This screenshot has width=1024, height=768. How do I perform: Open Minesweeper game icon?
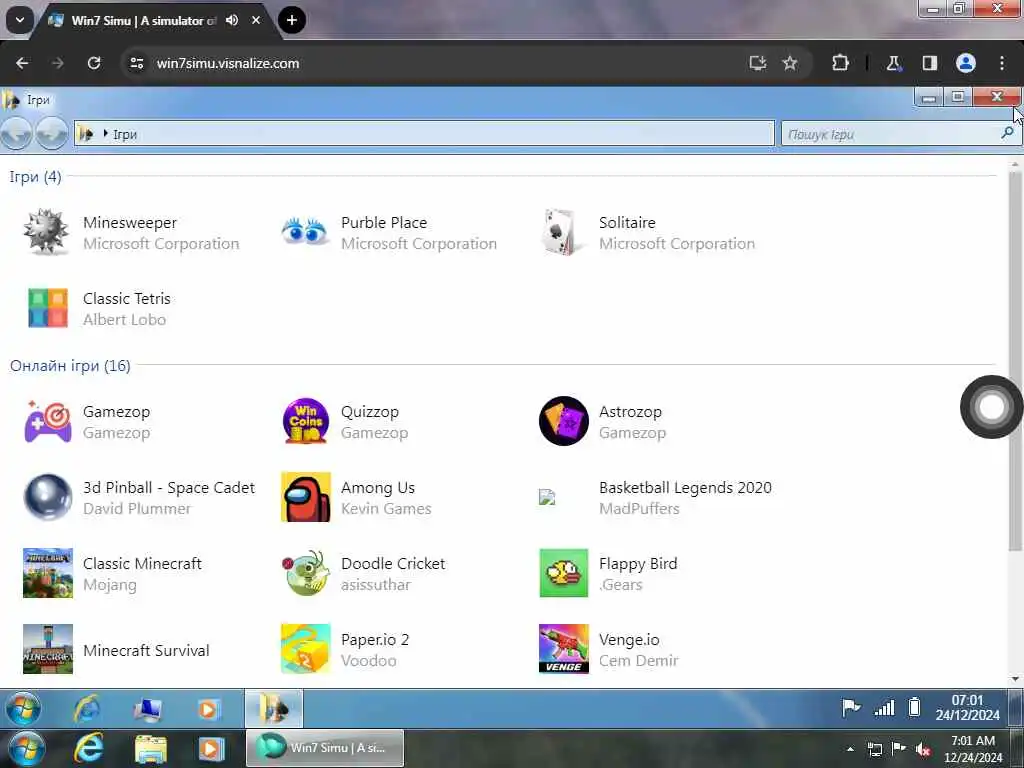(x=46, y=232)
